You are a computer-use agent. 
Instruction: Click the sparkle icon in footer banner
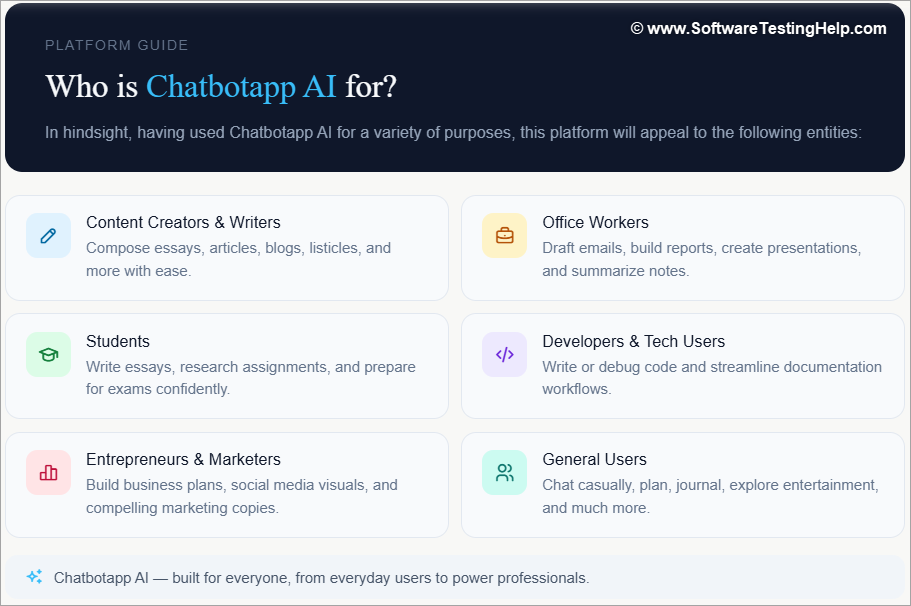point(34,577)
